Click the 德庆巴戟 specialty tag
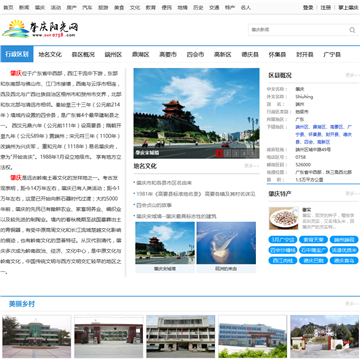The image size is (360, 360). [313, 260]
